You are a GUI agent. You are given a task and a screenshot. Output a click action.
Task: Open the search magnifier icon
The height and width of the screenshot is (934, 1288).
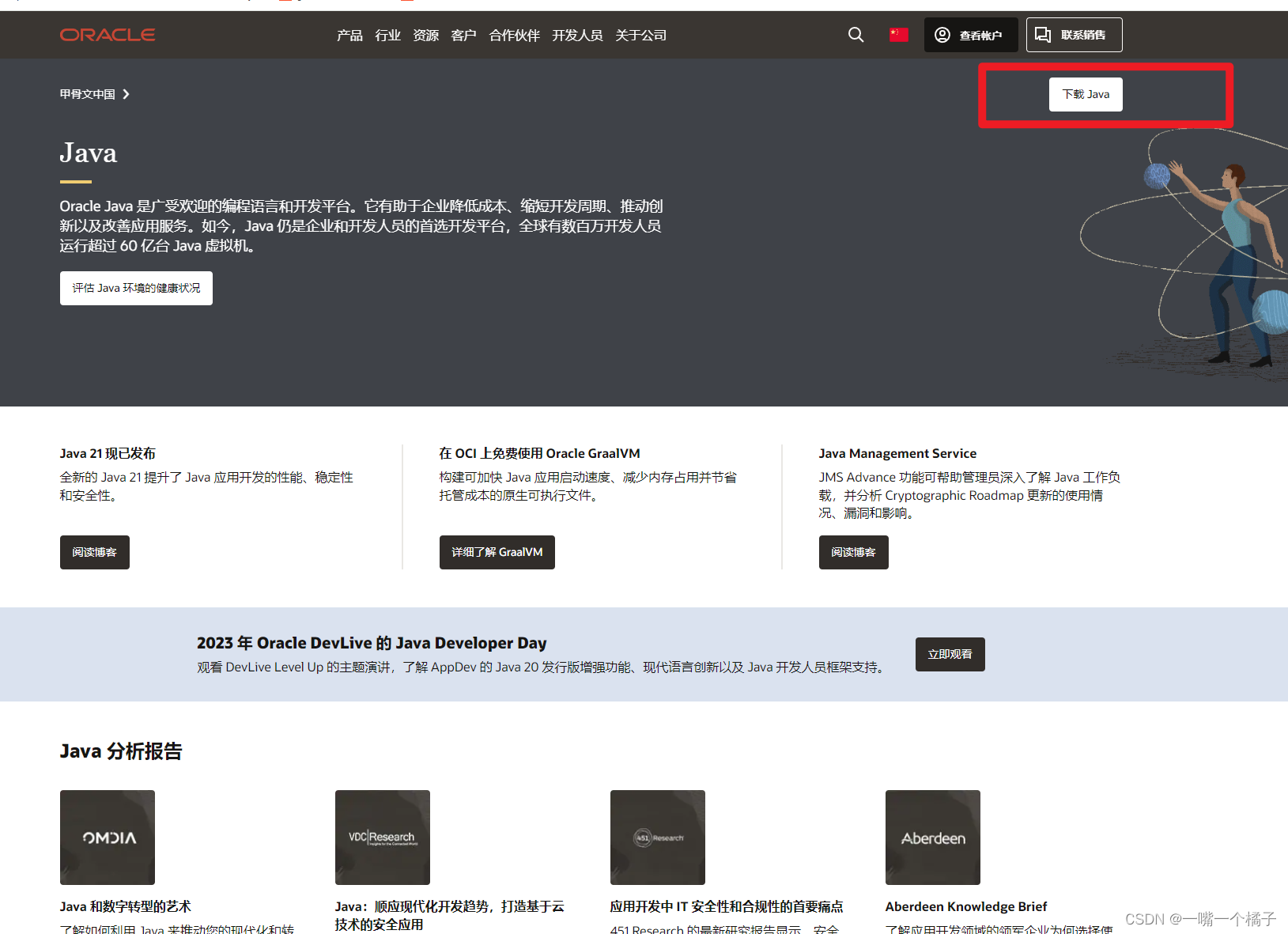(856, 35)
